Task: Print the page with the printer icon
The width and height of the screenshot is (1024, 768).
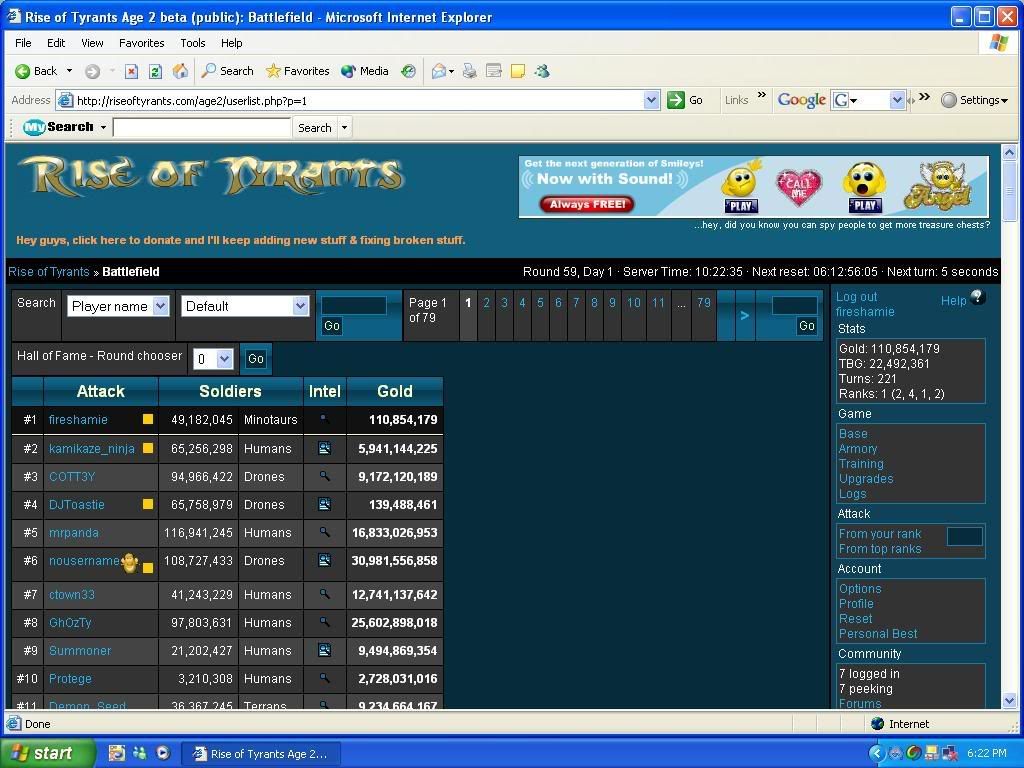Action: coord(469,71)
